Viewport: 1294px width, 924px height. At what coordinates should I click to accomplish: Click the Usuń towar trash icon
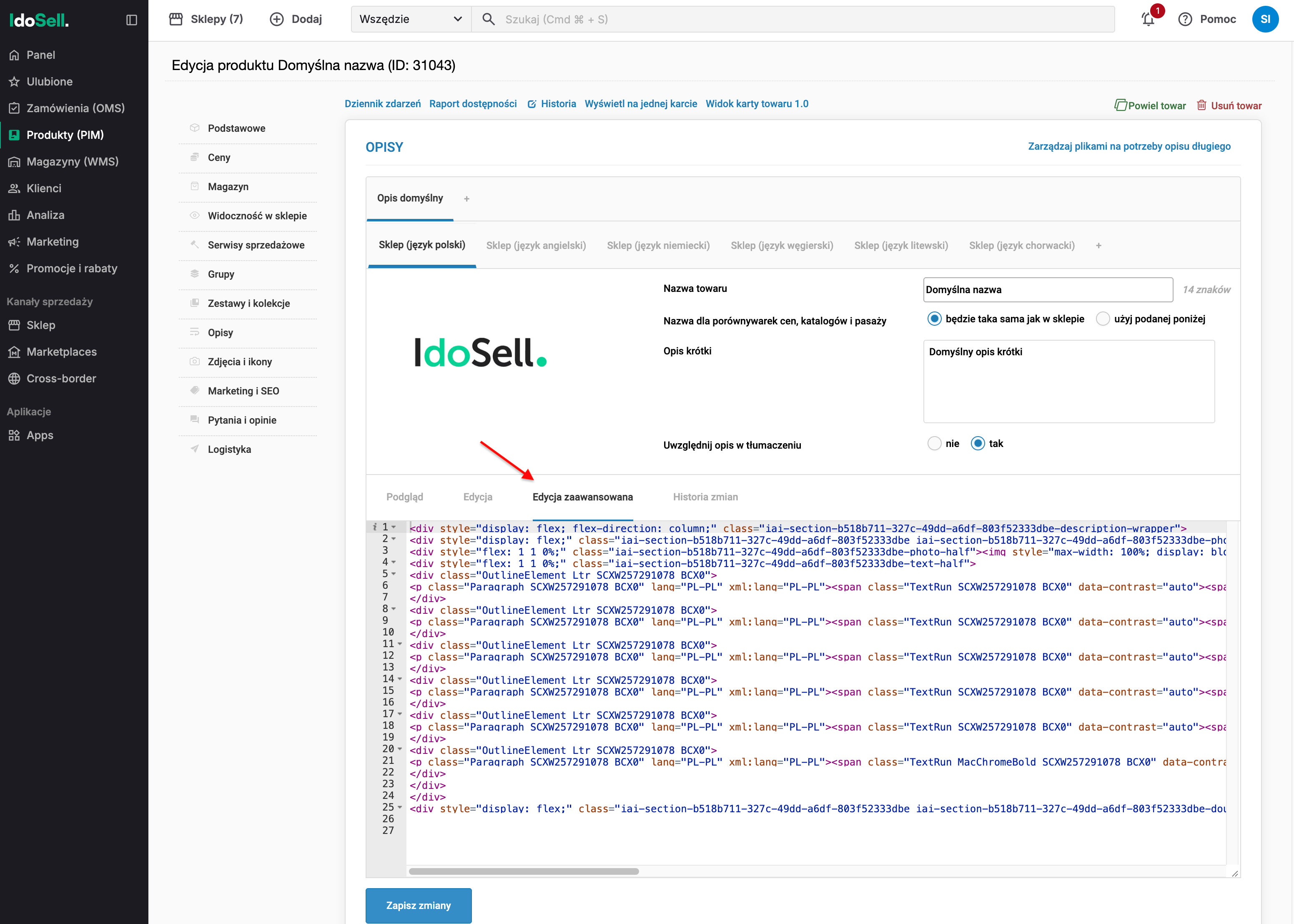coord(1201,105)
